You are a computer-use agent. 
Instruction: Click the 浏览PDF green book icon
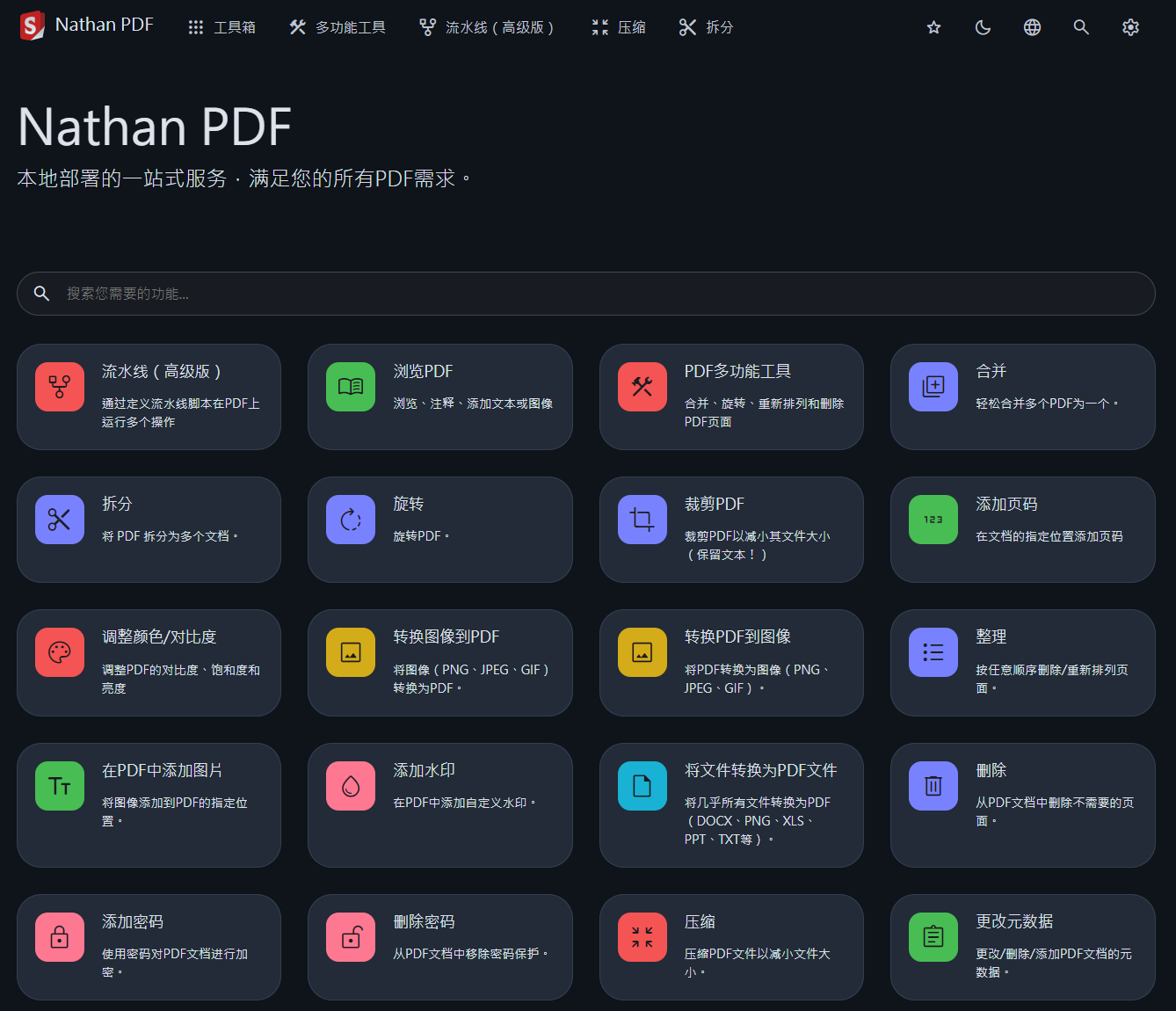pos(351,387)
